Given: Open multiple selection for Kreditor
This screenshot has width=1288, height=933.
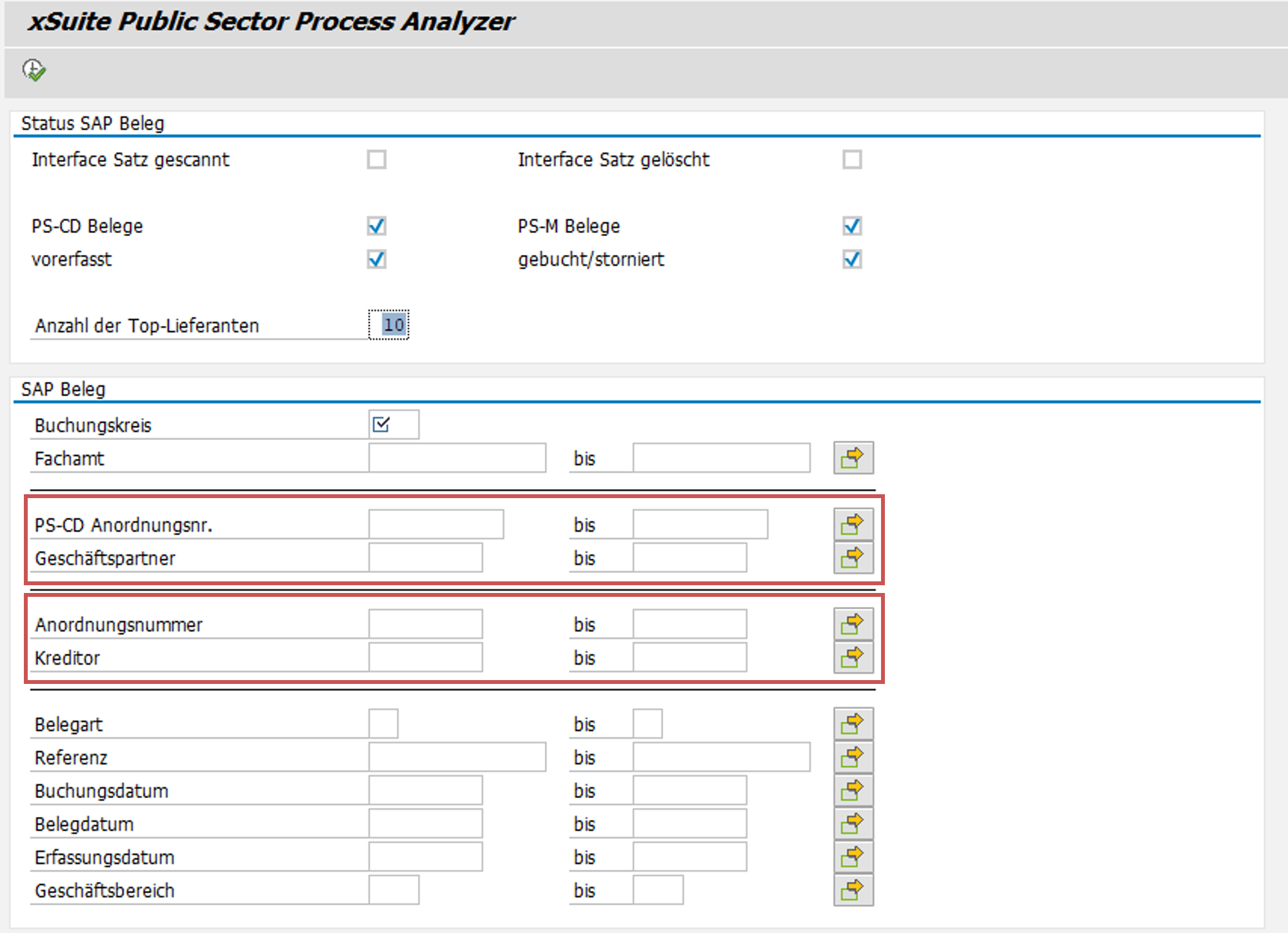Looking at the screenshot, I should pos(853,657).
